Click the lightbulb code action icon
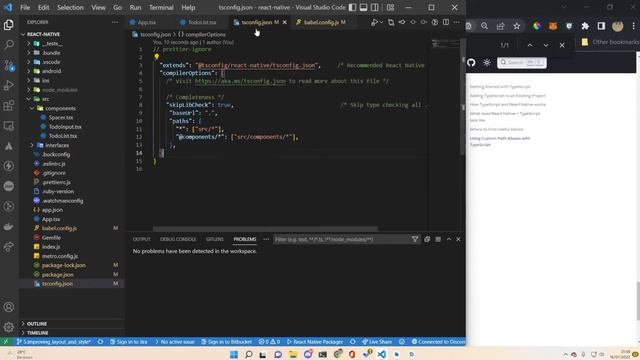This screenshot has width=640, height=360. (x=156, y=57)
